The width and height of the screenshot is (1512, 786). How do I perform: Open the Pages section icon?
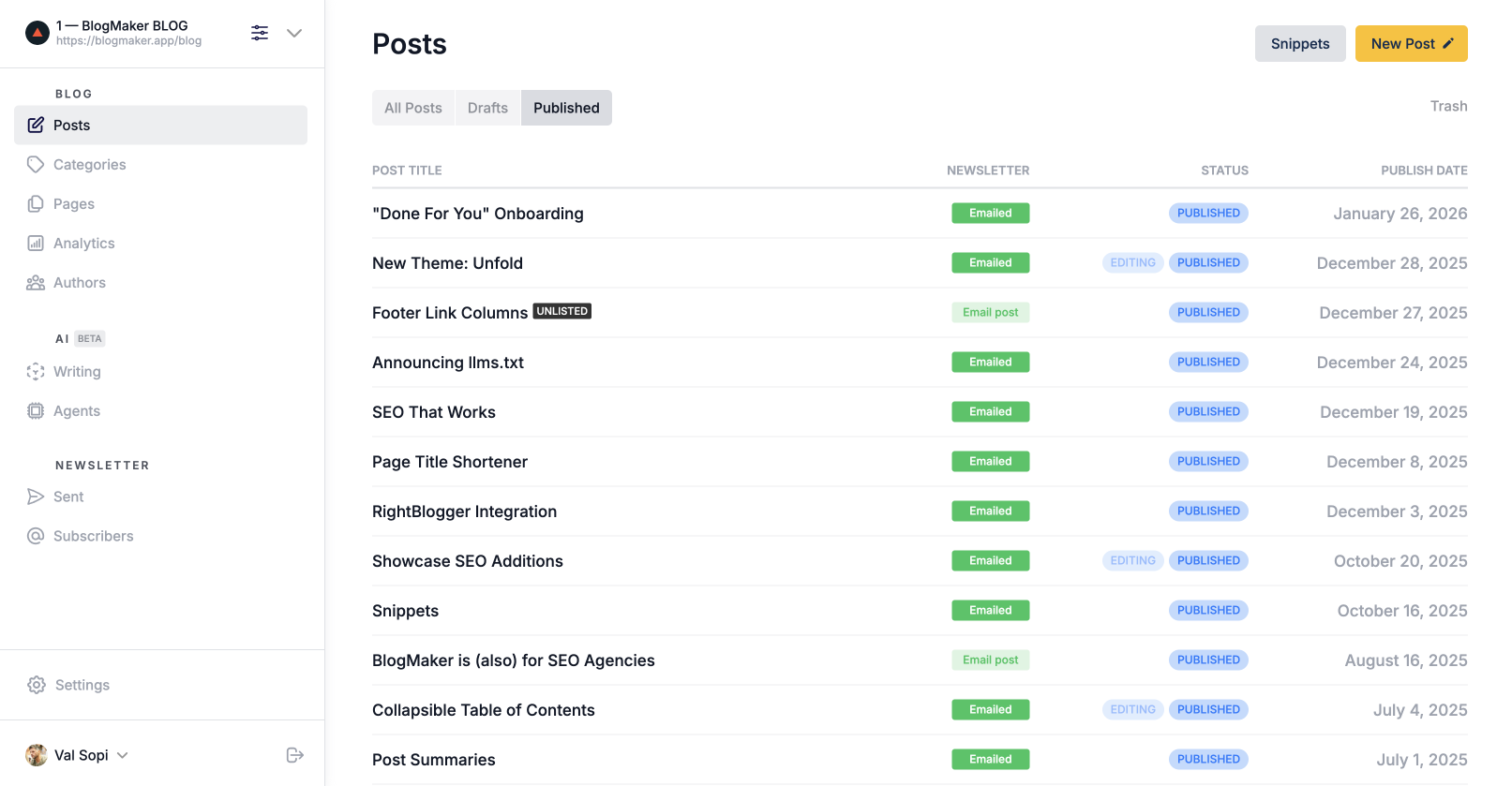click(36, 204)
